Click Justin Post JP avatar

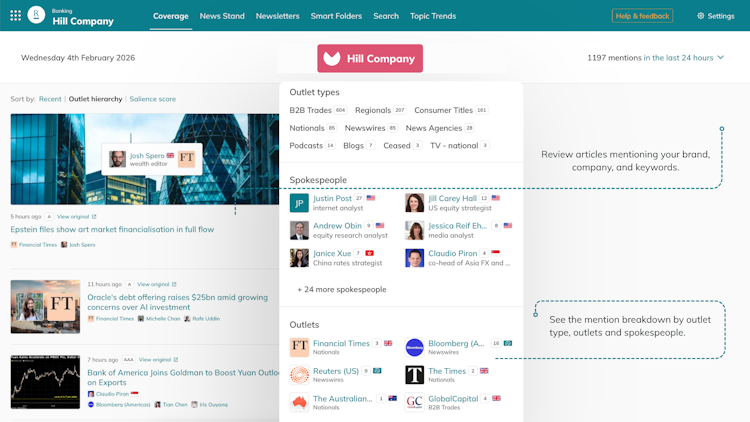pos(299,203)
